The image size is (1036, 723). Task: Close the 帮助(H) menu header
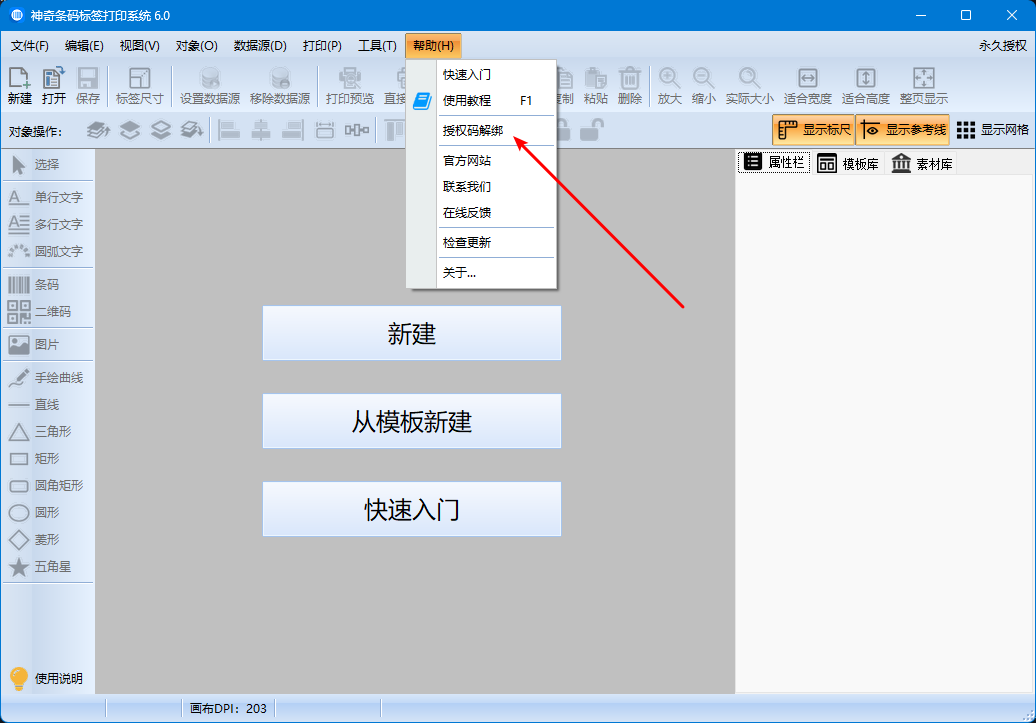coord(433,46)
